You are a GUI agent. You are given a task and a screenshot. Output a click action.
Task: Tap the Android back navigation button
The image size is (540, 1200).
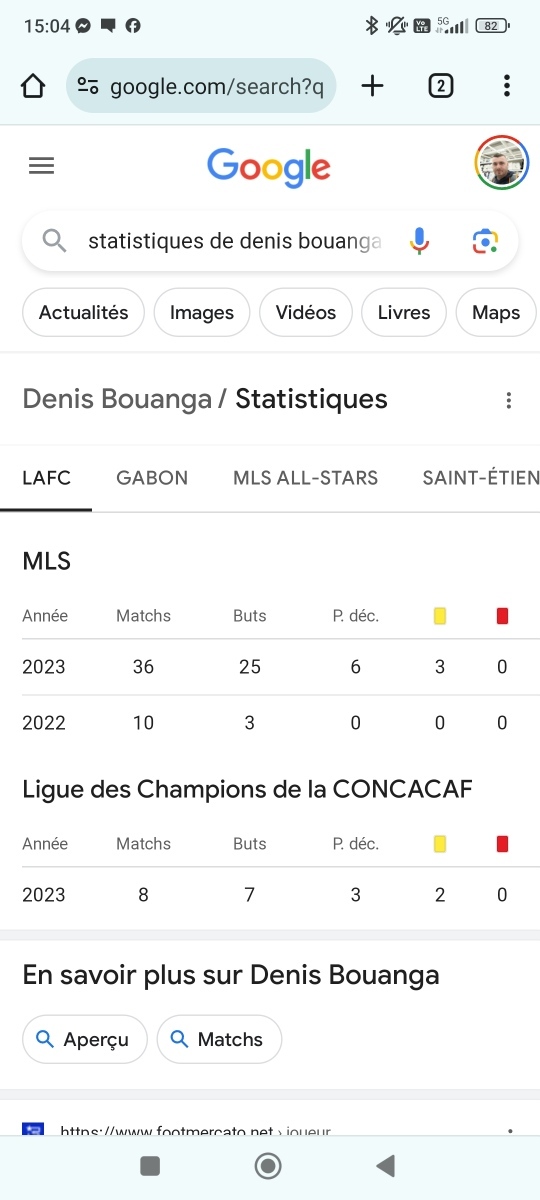coord(385,1165)
